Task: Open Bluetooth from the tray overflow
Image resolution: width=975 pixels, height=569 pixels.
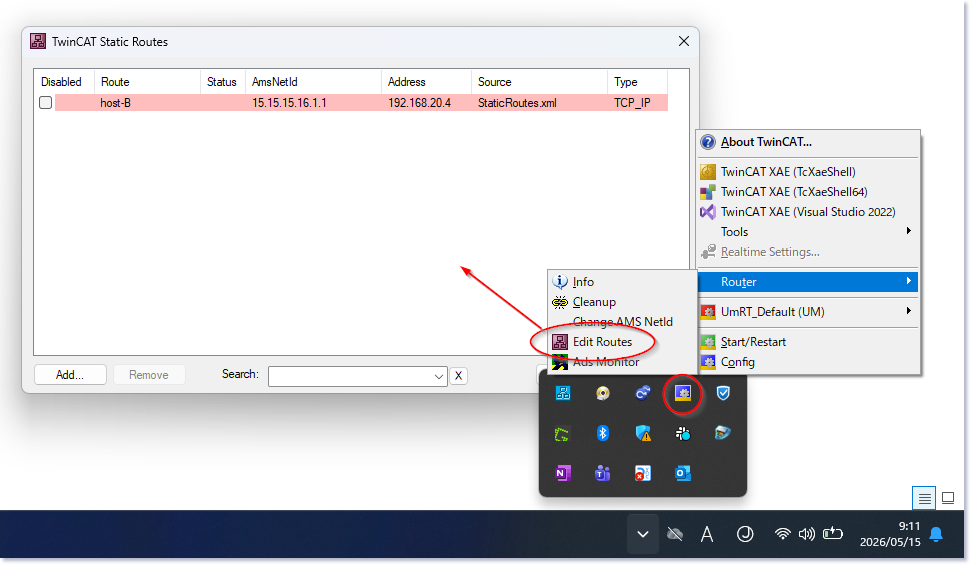Action: pyautogui.click(x=603, y=433)
